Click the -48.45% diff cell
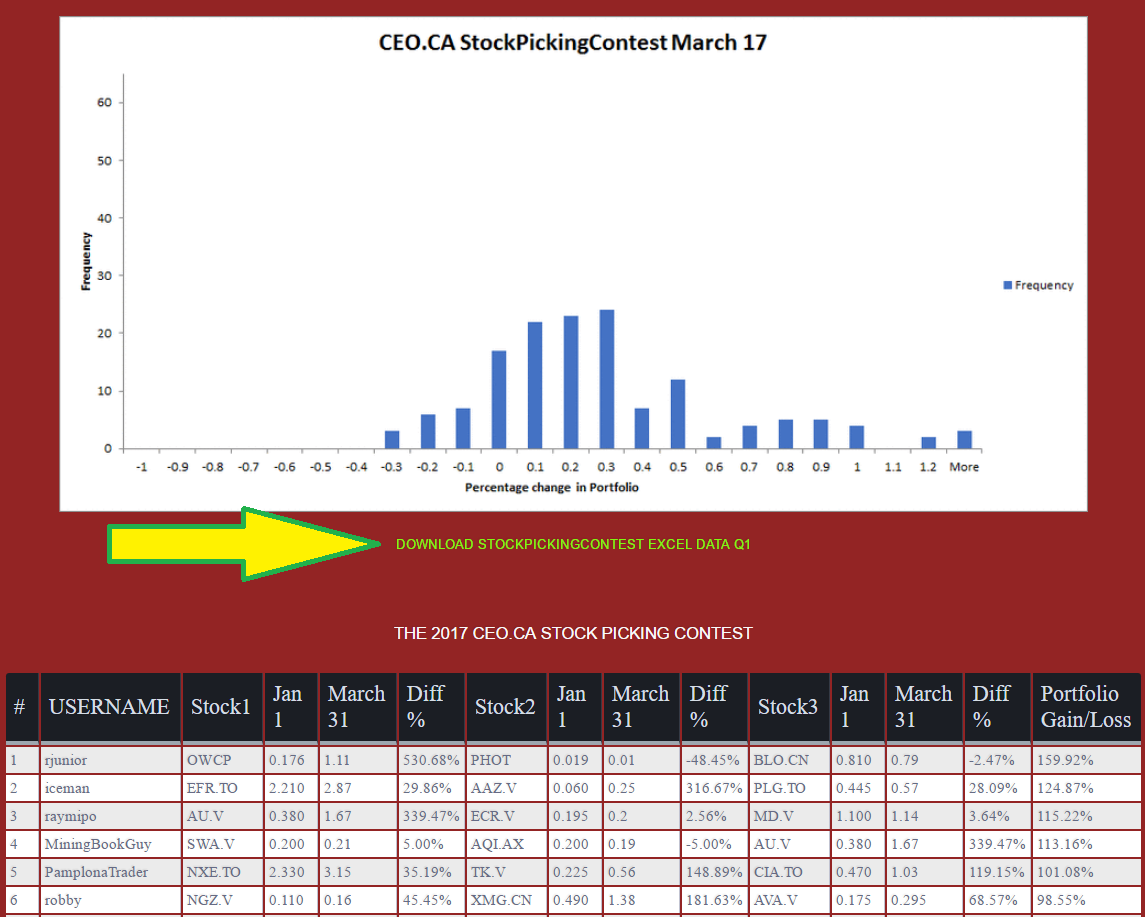 [714, 760]
